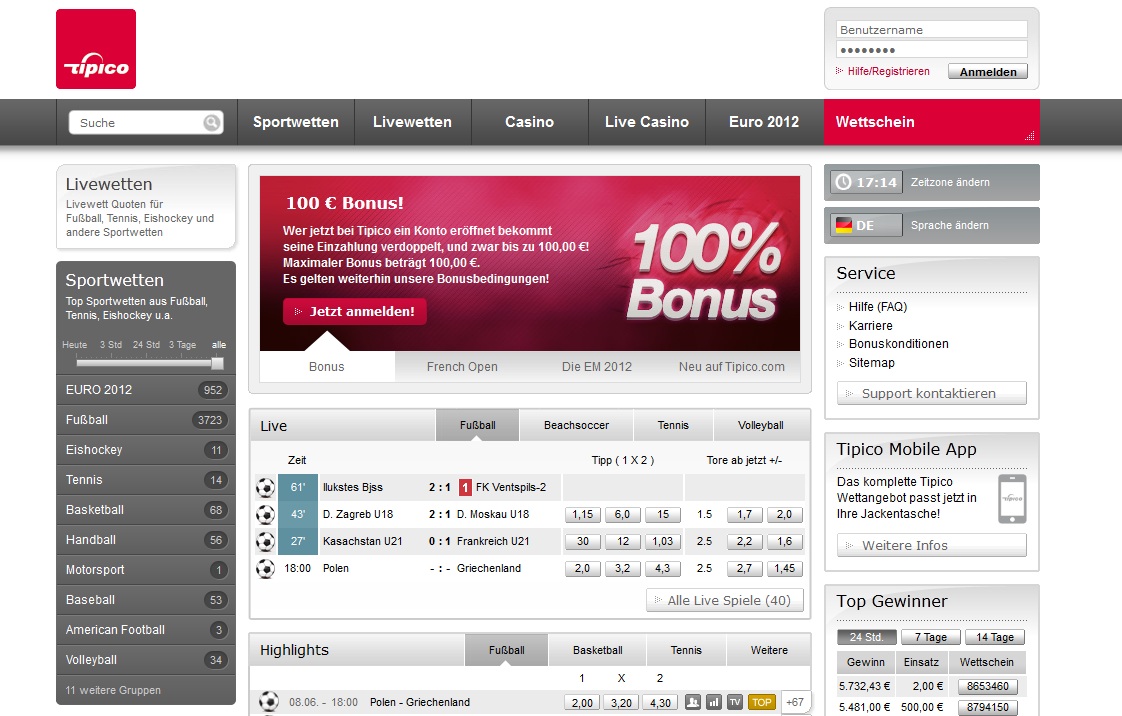Click the German flag DE icon
This screenshot has width=1122, height=716.
[x=844, y=225]
